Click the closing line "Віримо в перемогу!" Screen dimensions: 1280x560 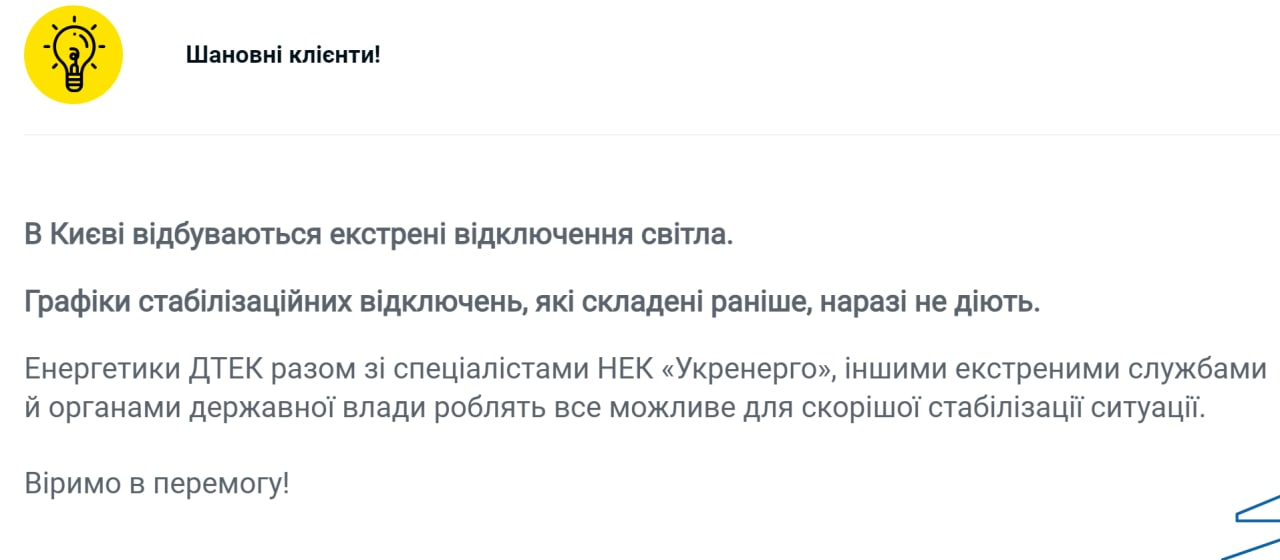(x=157, y=485)
